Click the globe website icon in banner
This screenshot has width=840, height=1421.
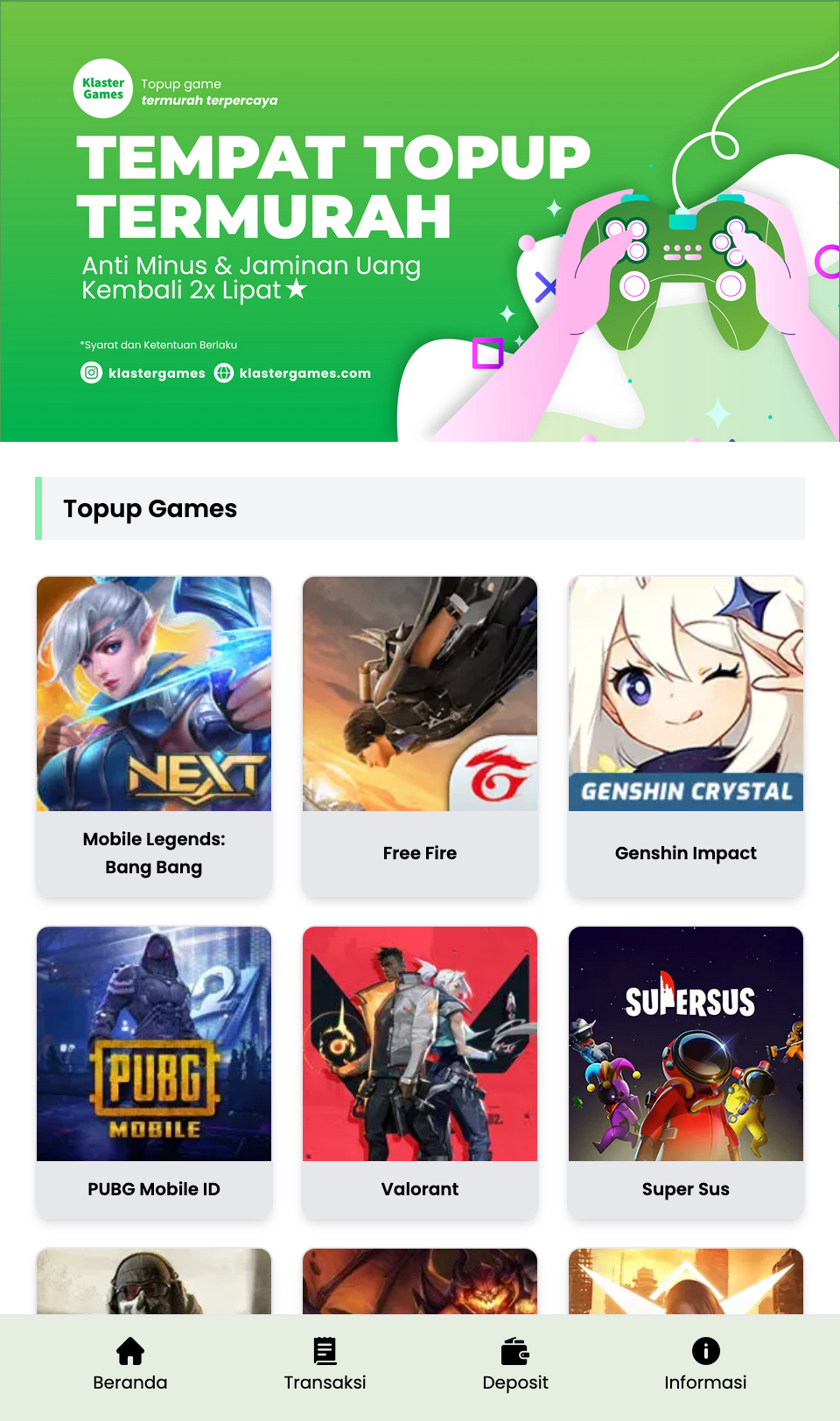pyautogui.click(x=224, y=373)
